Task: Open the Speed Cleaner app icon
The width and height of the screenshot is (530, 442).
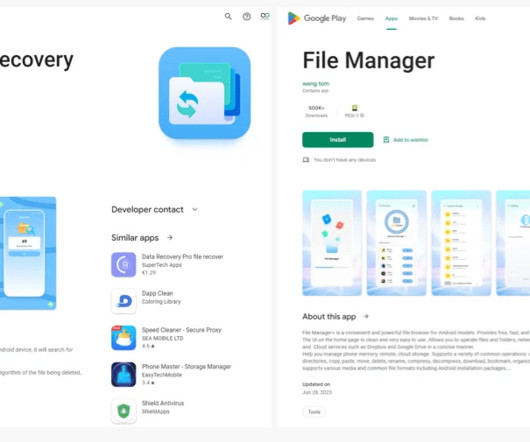Action: tap(124, 338)
